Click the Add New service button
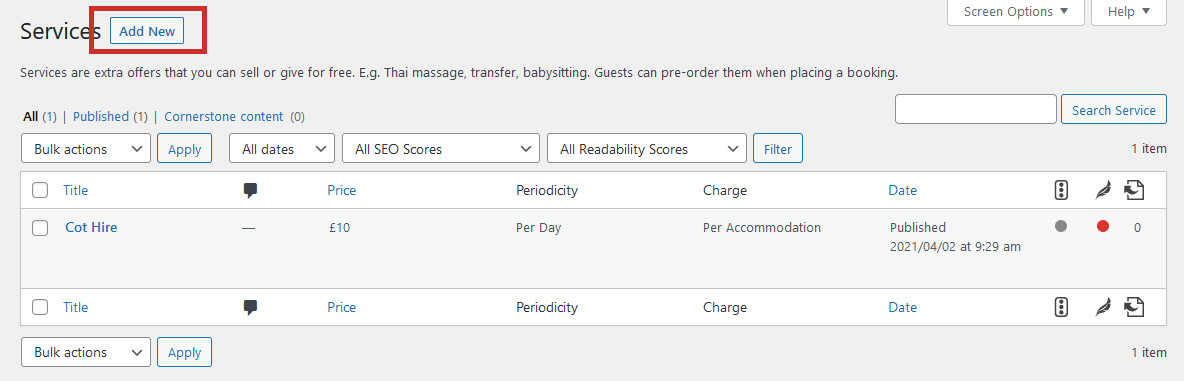1184x381 pixels. coord(147,31)
